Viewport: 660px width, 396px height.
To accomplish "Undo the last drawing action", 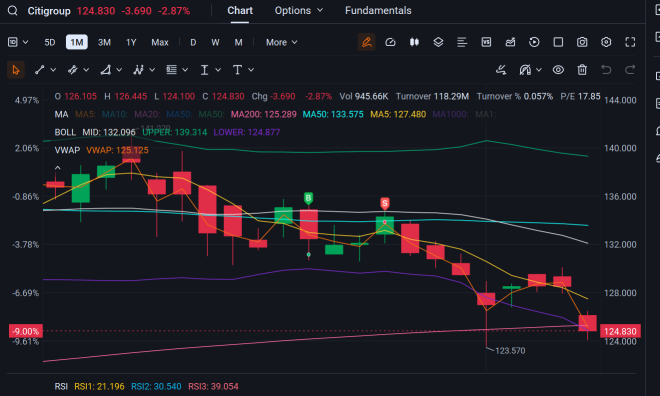I will (606, 70).
